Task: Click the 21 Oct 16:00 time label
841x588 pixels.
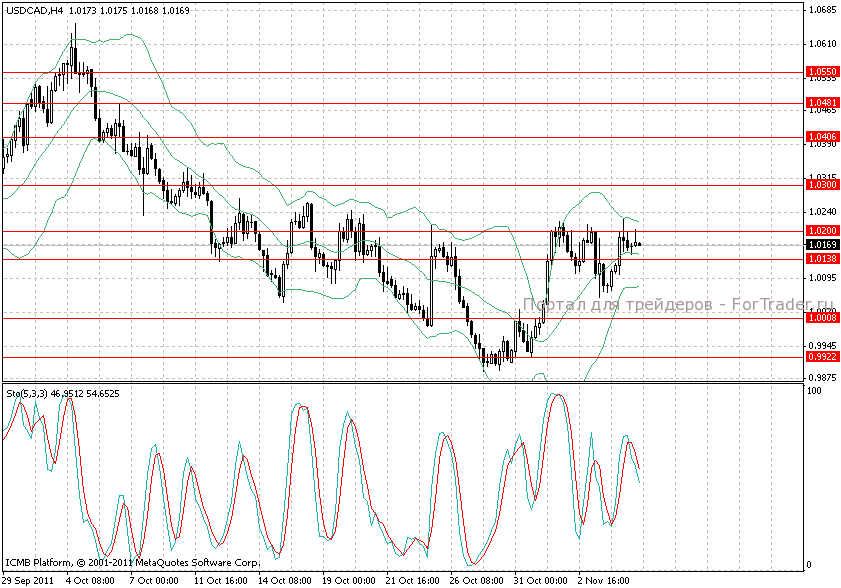Action: (412, 580)
